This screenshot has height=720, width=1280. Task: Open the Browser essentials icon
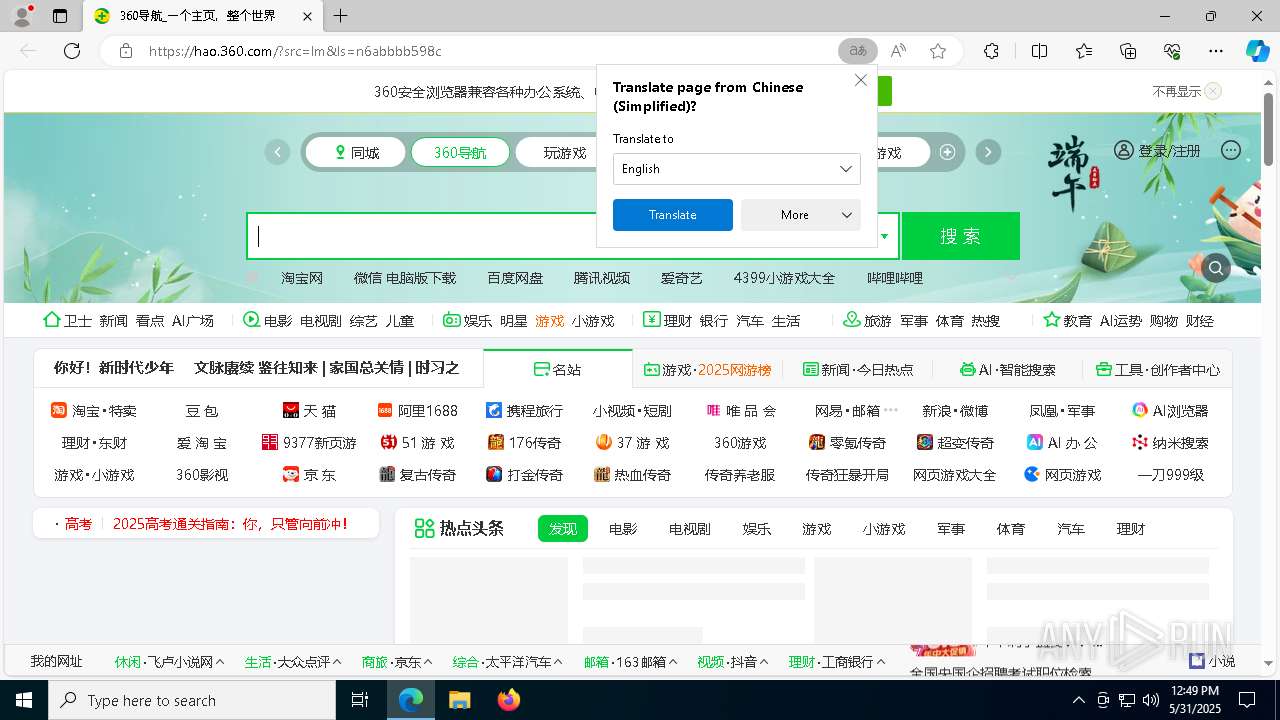tap(1172, 51)
